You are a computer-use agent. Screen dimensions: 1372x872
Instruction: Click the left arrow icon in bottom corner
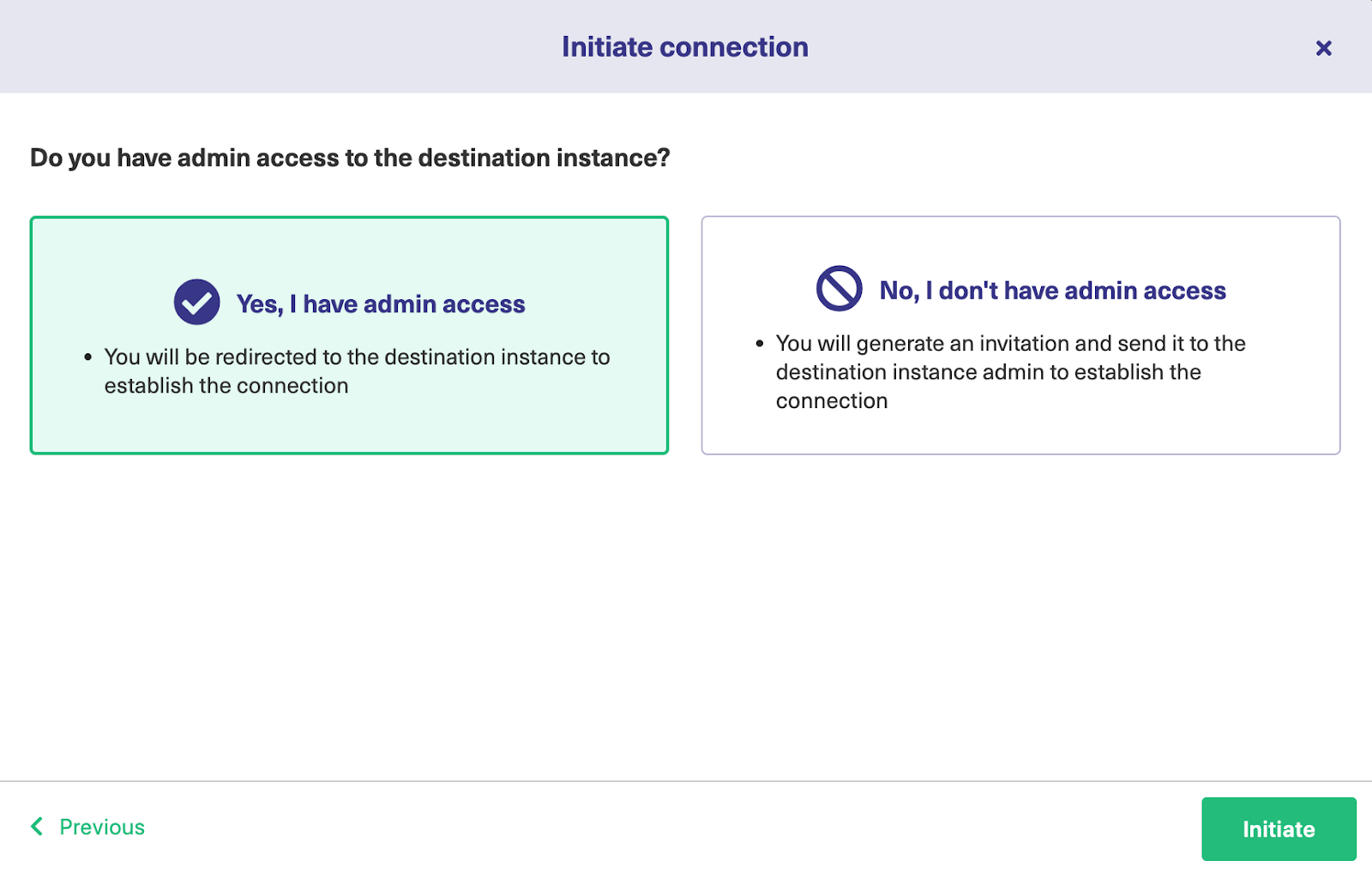click(x=36, y=827)
